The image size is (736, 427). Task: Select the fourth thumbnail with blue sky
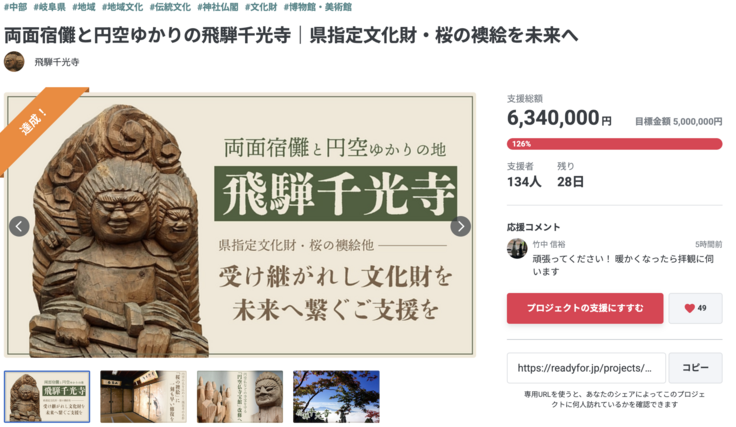point(336,396)
